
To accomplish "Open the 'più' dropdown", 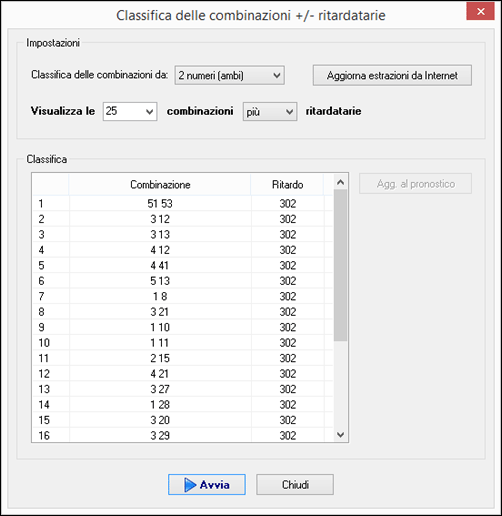I will coord(270,111).
